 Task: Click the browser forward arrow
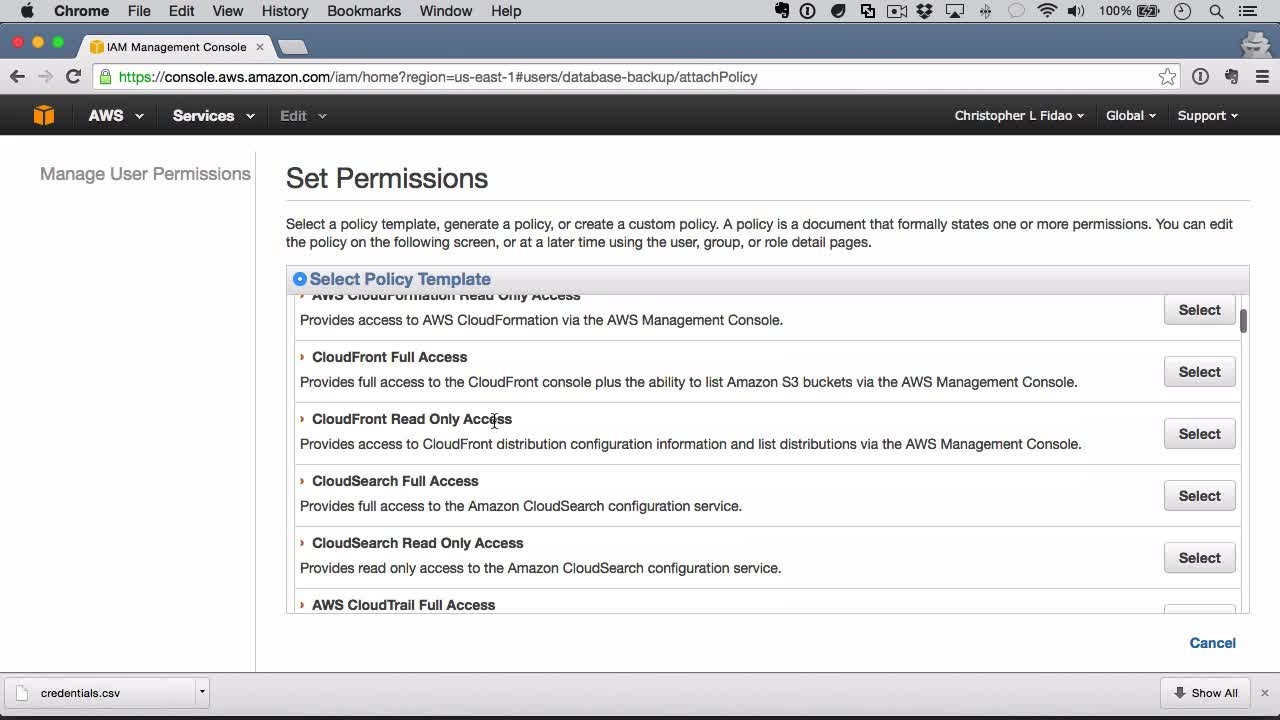(x=45, y=77)
